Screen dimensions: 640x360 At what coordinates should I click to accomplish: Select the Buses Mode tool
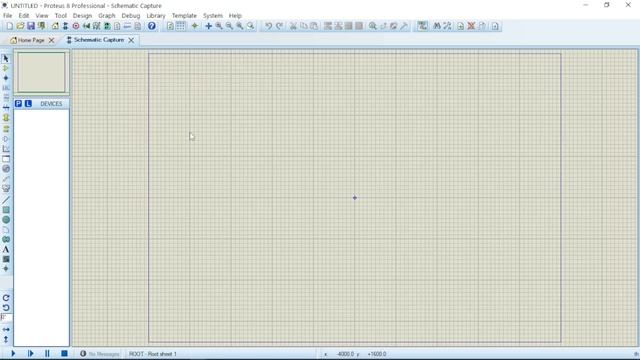tap(6, 107)
